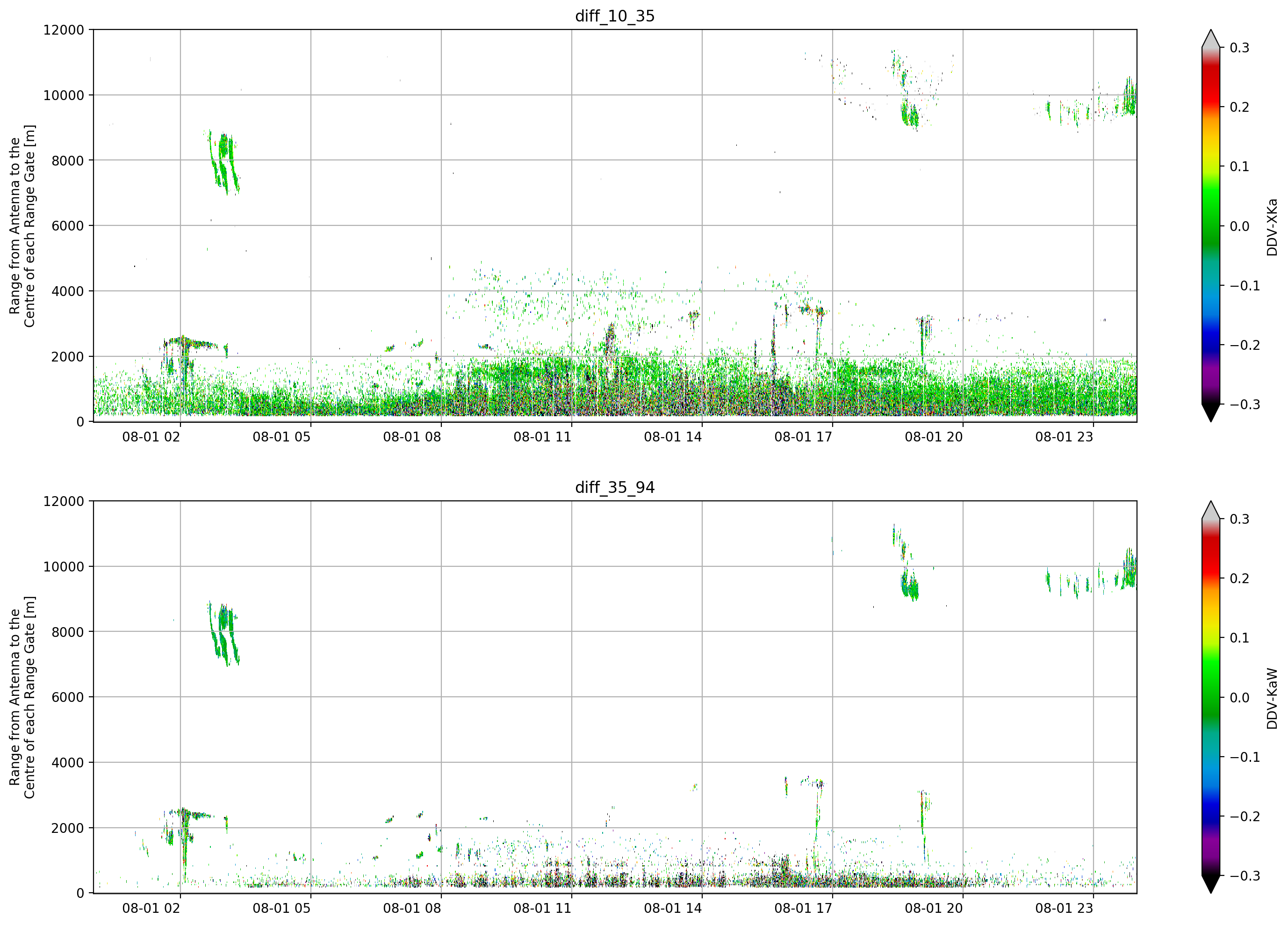This screenshot has height=925, width=1288.
Task: Click the 12000 y-tick in diff_10_35 plot
Action: click(64, 29)
